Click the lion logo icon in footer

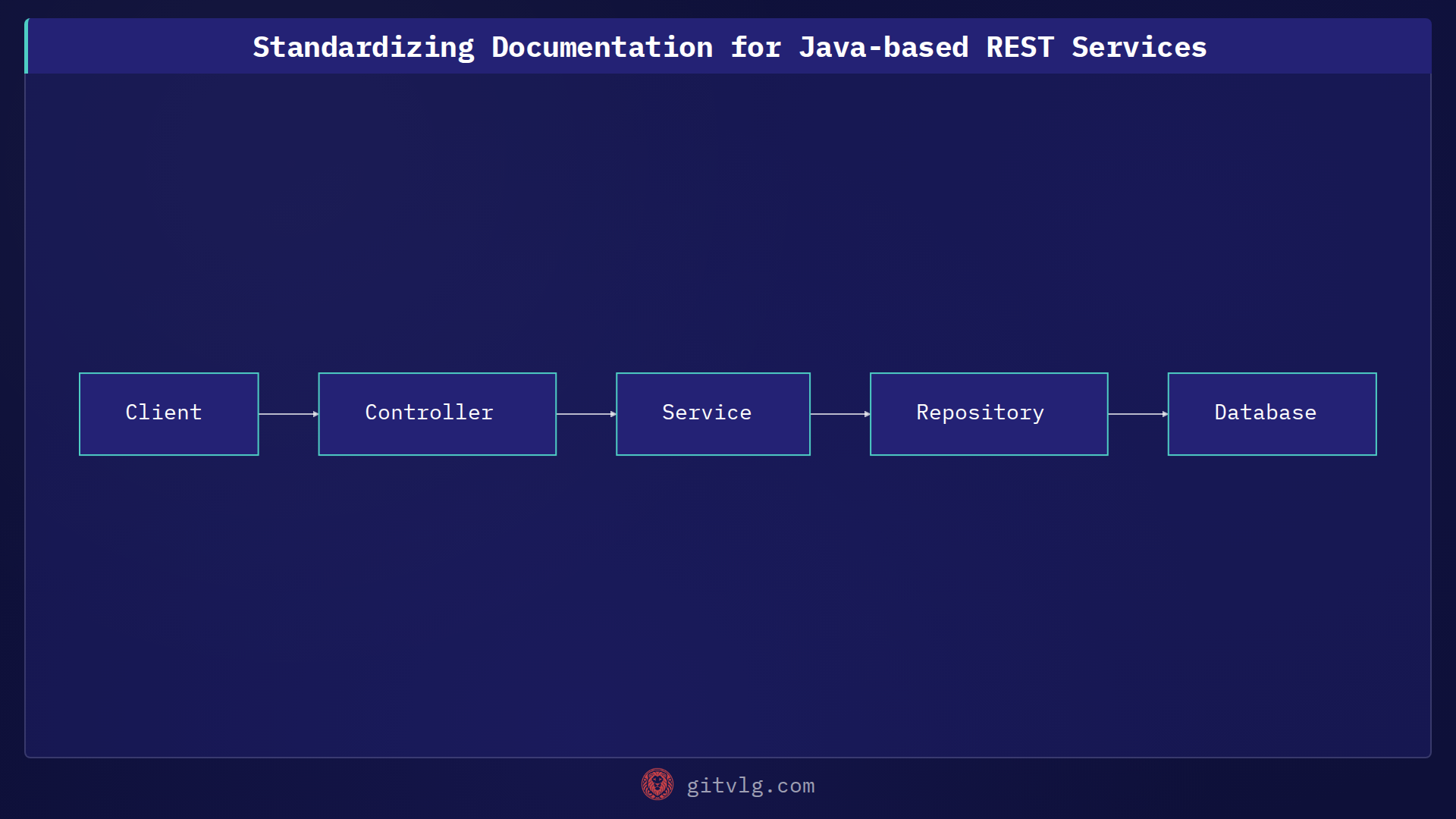coord(657,785)
